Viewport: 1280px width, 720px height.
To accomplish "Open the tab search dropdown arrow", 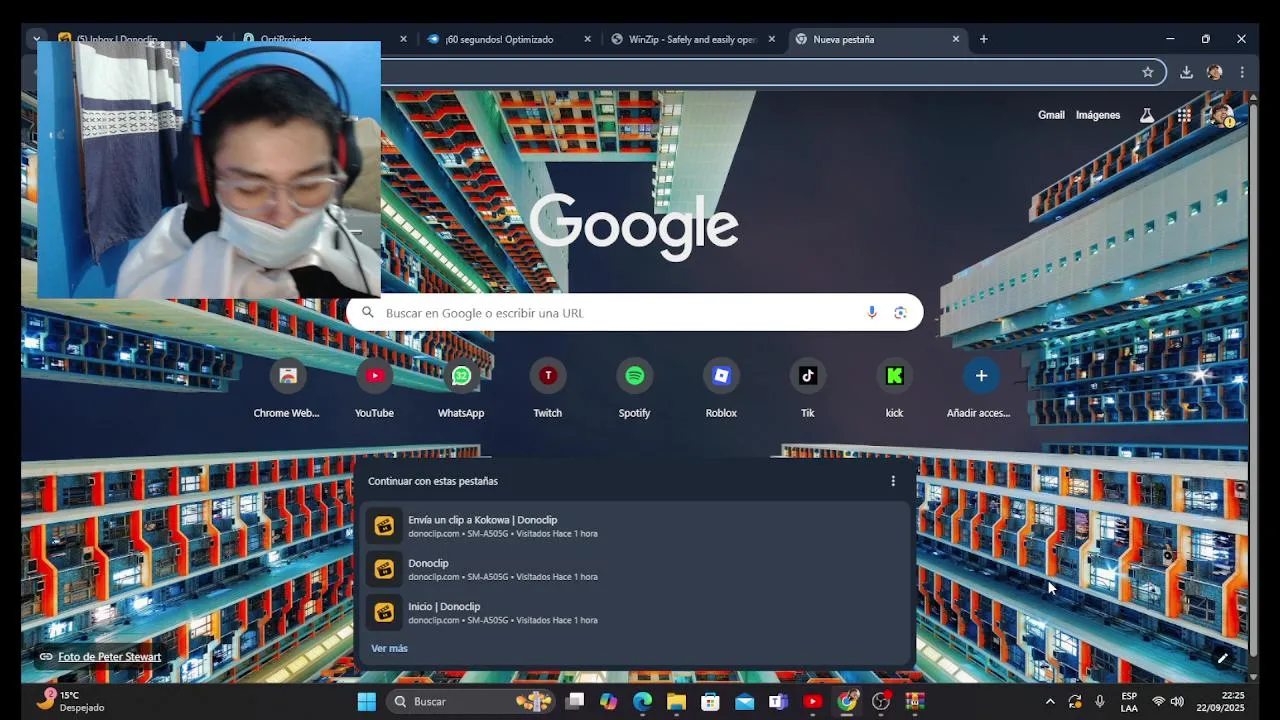I will coord(37,39).
